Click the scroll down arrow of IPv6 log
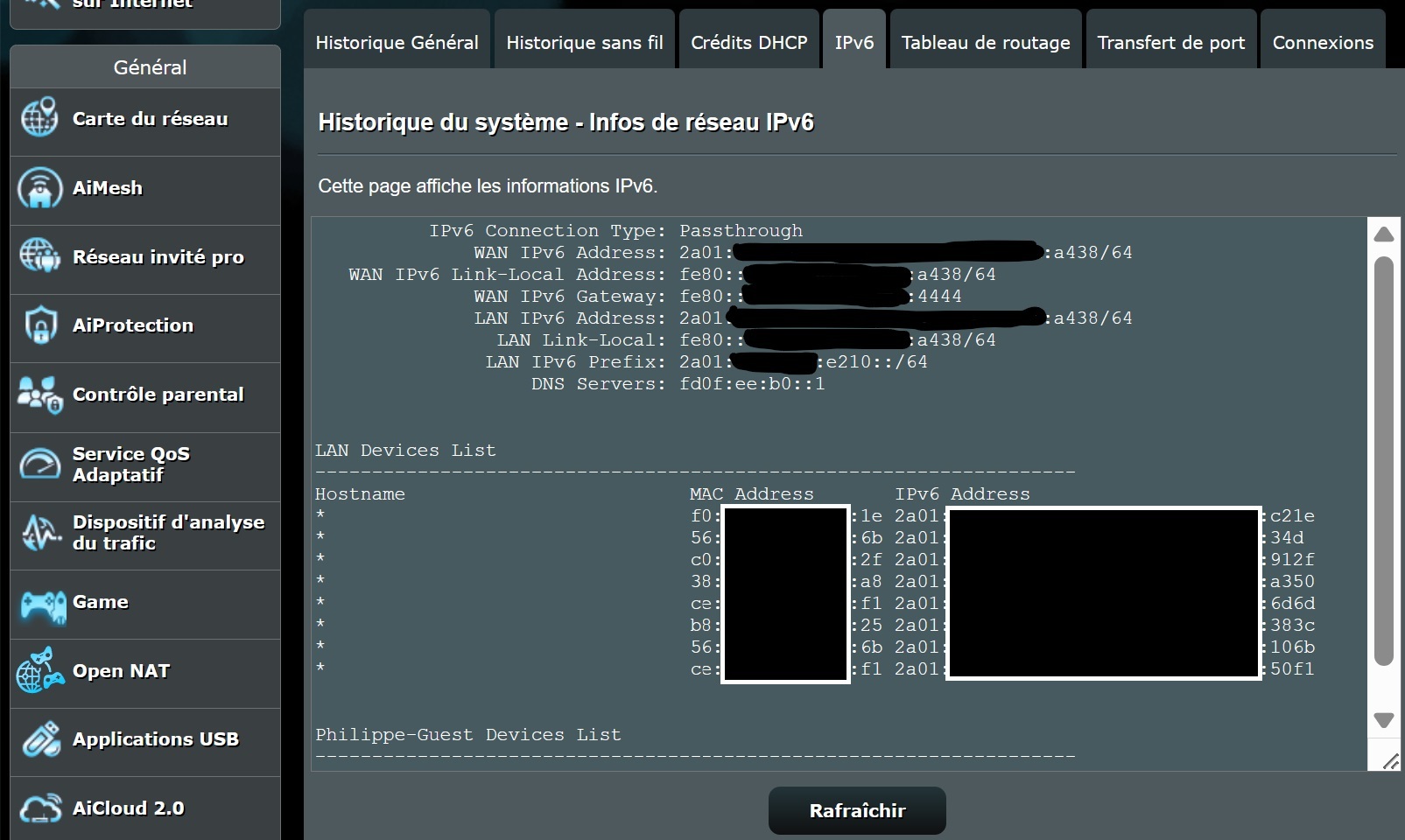The width and height of the screenshot is (1405, 840). pyautogui.click(x=1384, y=721)
